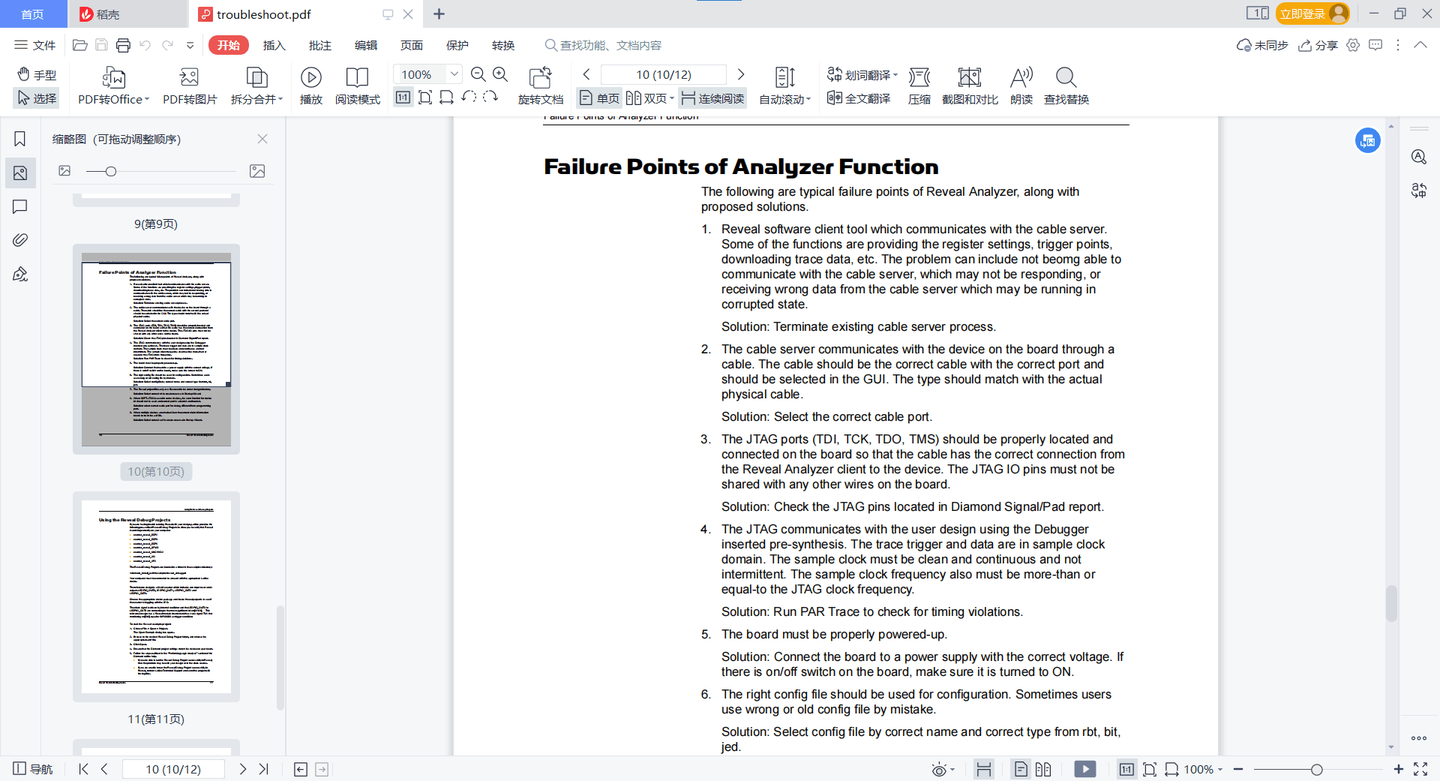Click the 分享 share button

(x=1318, y=45)
